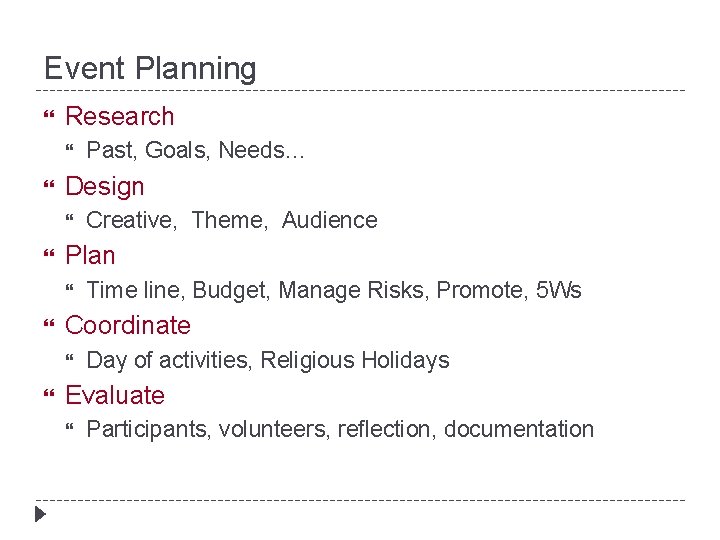Screen dimensions: 720x540
Task: Click the Evaluate heading text
Action: (x=114, y=396)
